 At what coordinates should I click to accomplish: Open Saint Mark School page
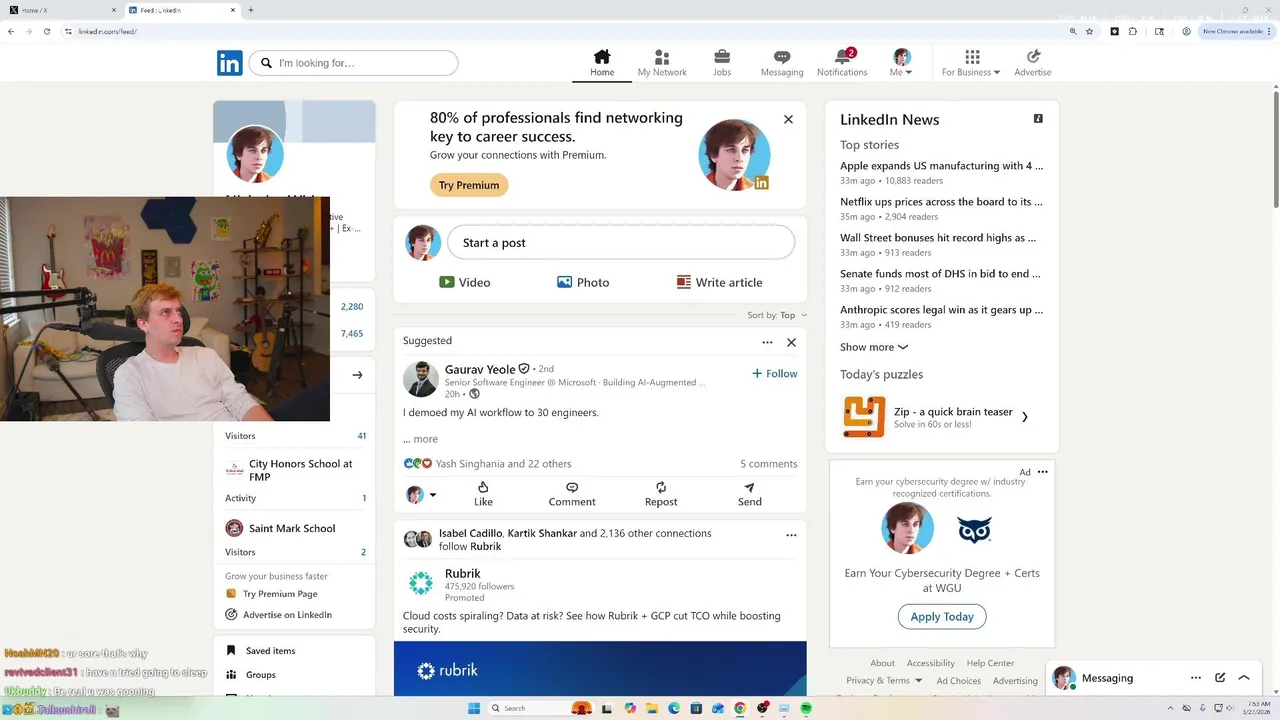click(x=292, y=528)
